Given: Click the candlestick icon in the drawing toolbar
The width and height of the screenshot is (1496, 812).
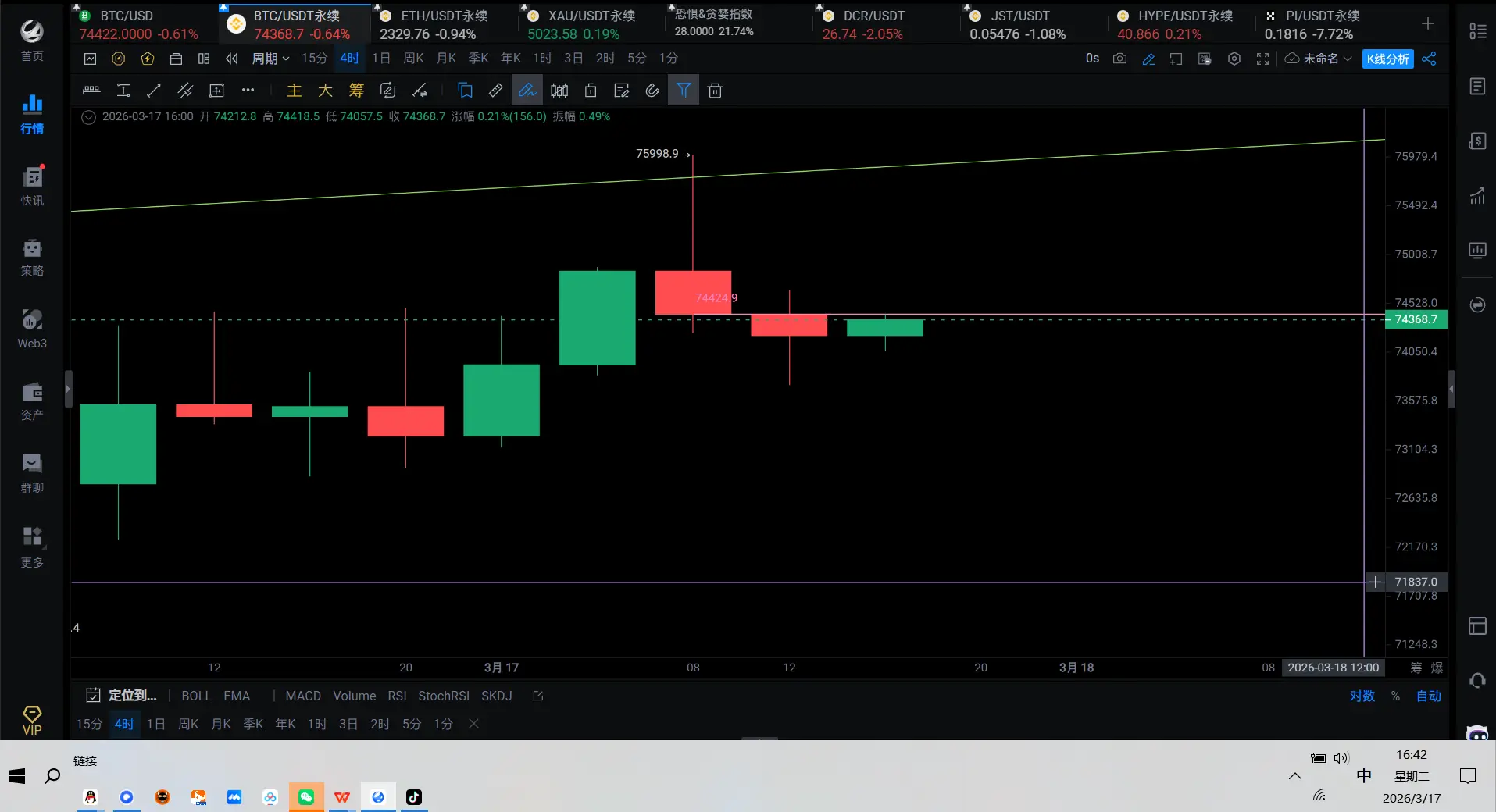Looking at the screenshot, I should click(x=559, y=91).
